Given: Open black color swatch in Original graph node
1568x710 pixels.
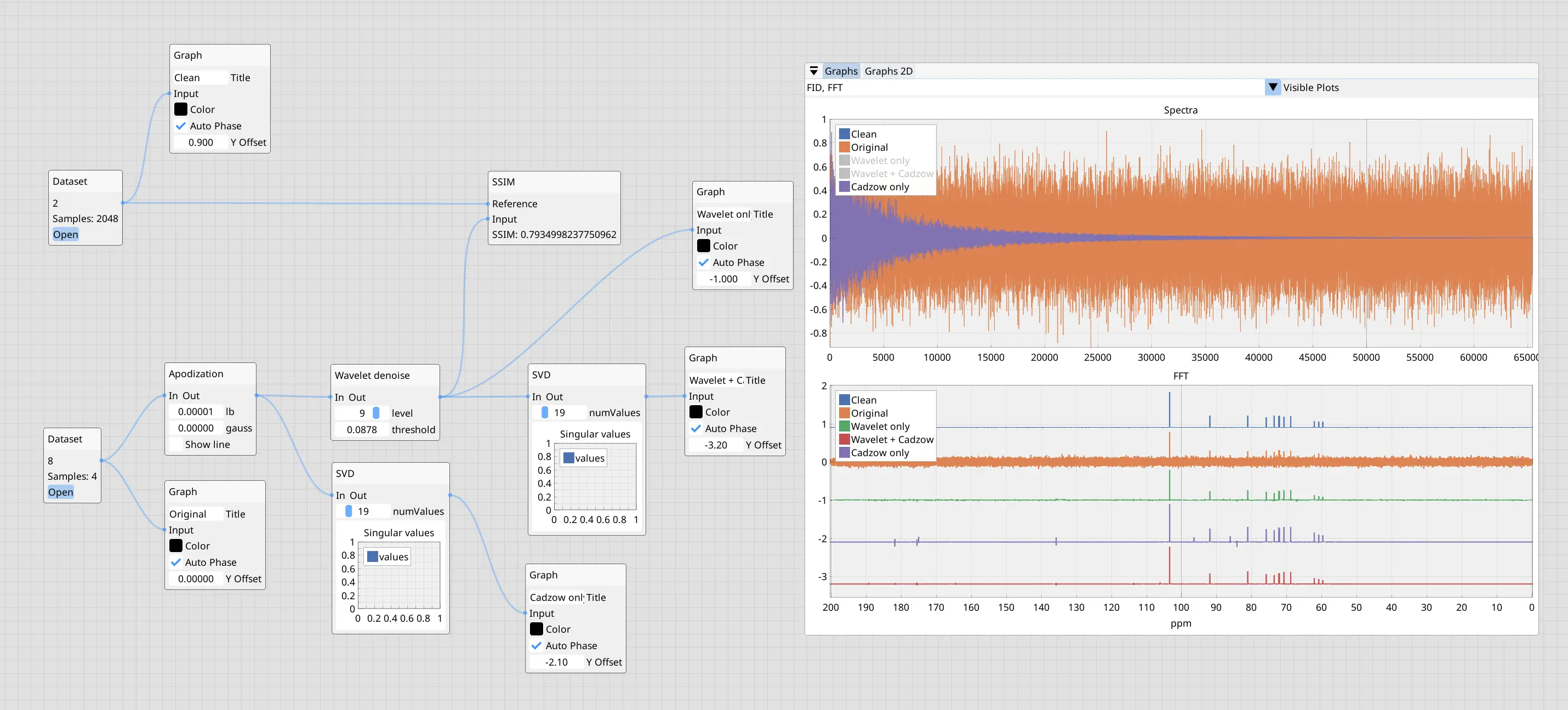Looking at the screenshot, I should coord(176,546).
